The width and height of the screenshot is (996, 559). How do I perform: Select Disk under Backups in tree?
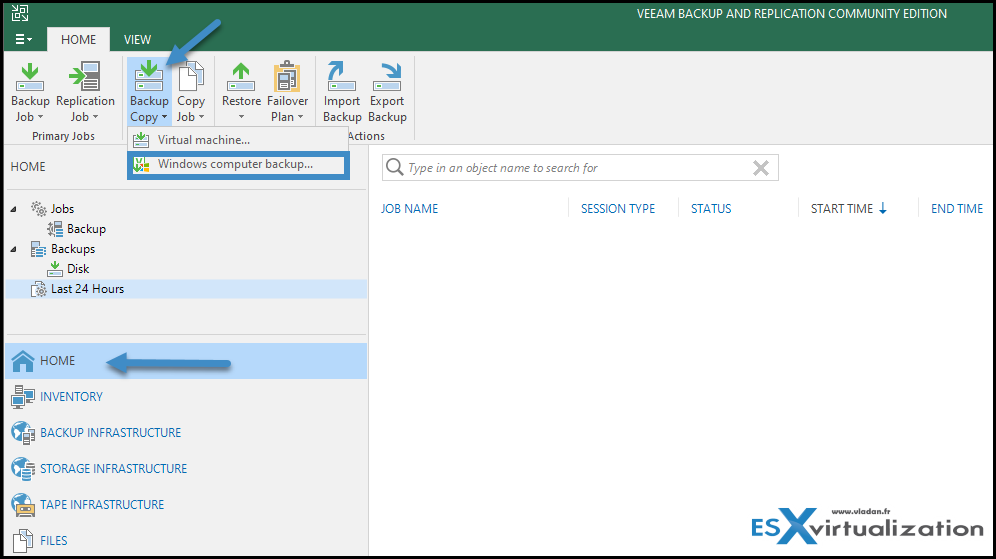[x=78, y=269]
